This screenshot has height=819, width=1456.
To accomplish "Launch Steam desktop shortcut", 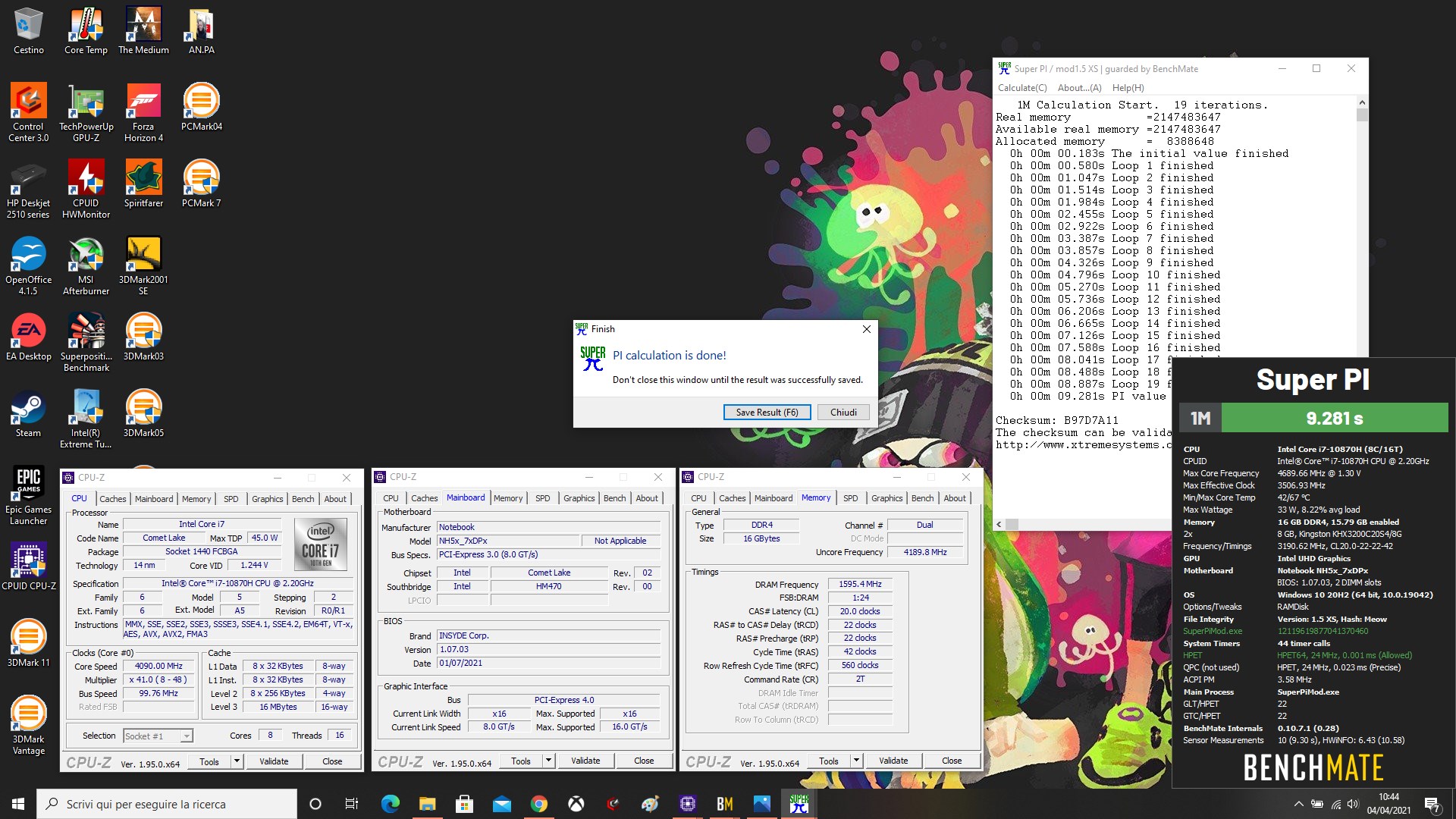I will pos(28,413).
